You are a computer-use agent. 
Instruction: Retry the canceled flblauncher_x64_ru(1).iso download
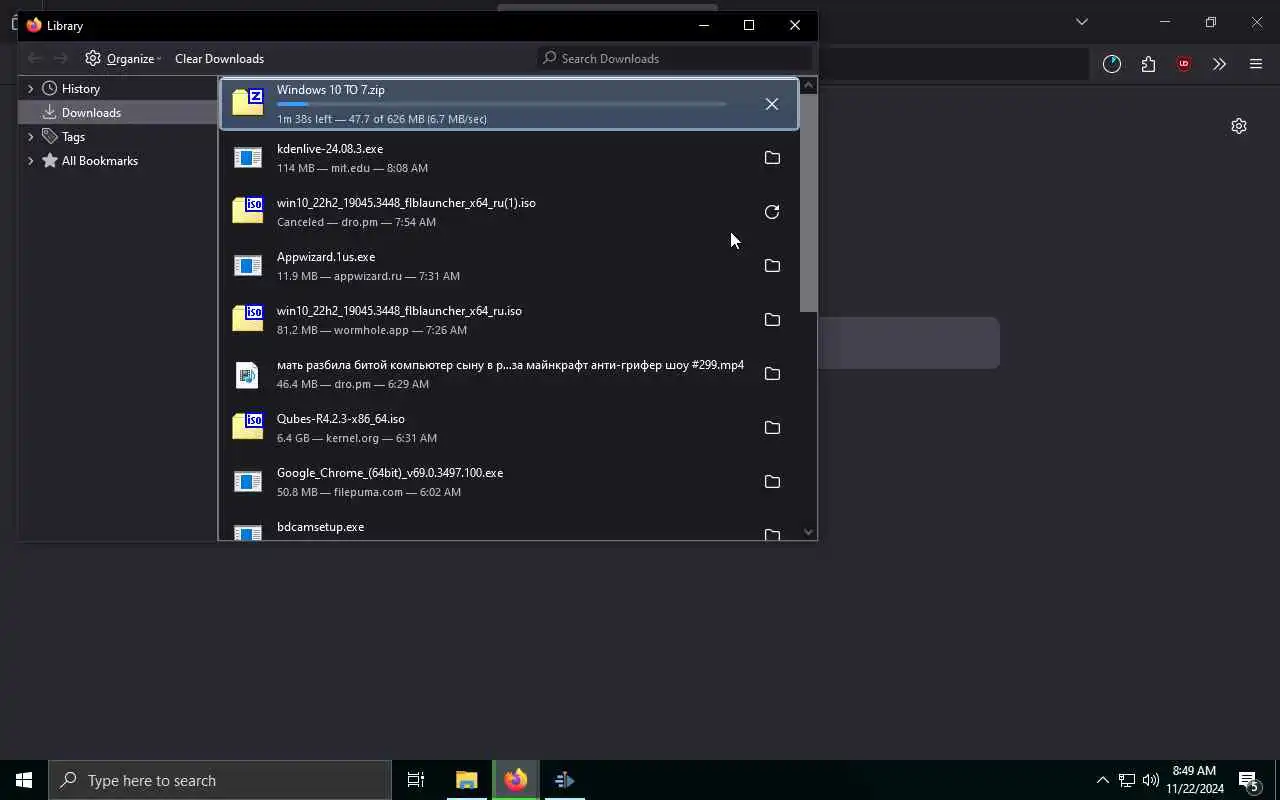(x=772, y=212)
